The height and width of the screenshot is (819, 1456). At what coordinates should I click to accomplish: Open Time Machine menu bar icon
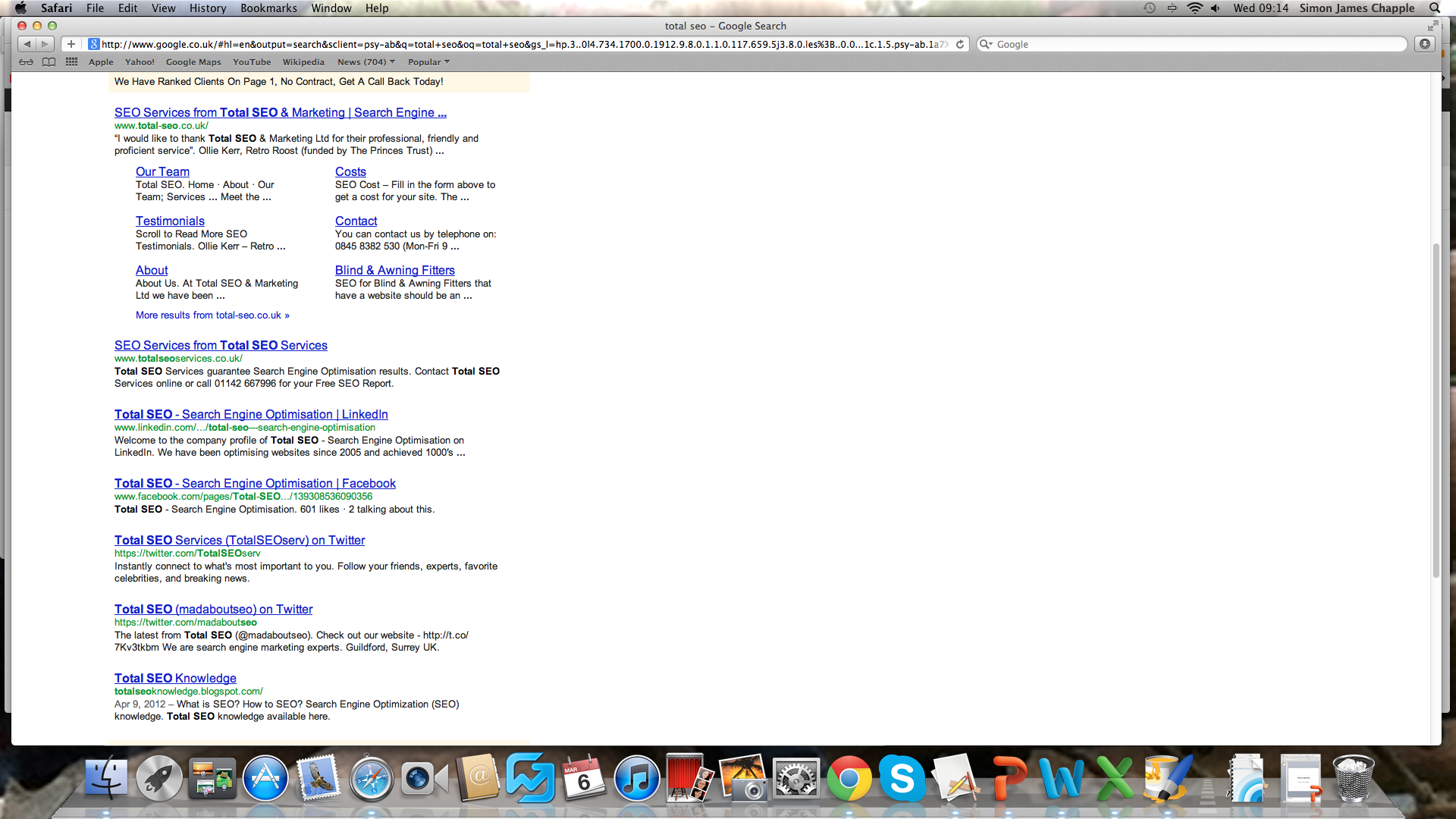pyautogui.click(x=1150, y=8)
